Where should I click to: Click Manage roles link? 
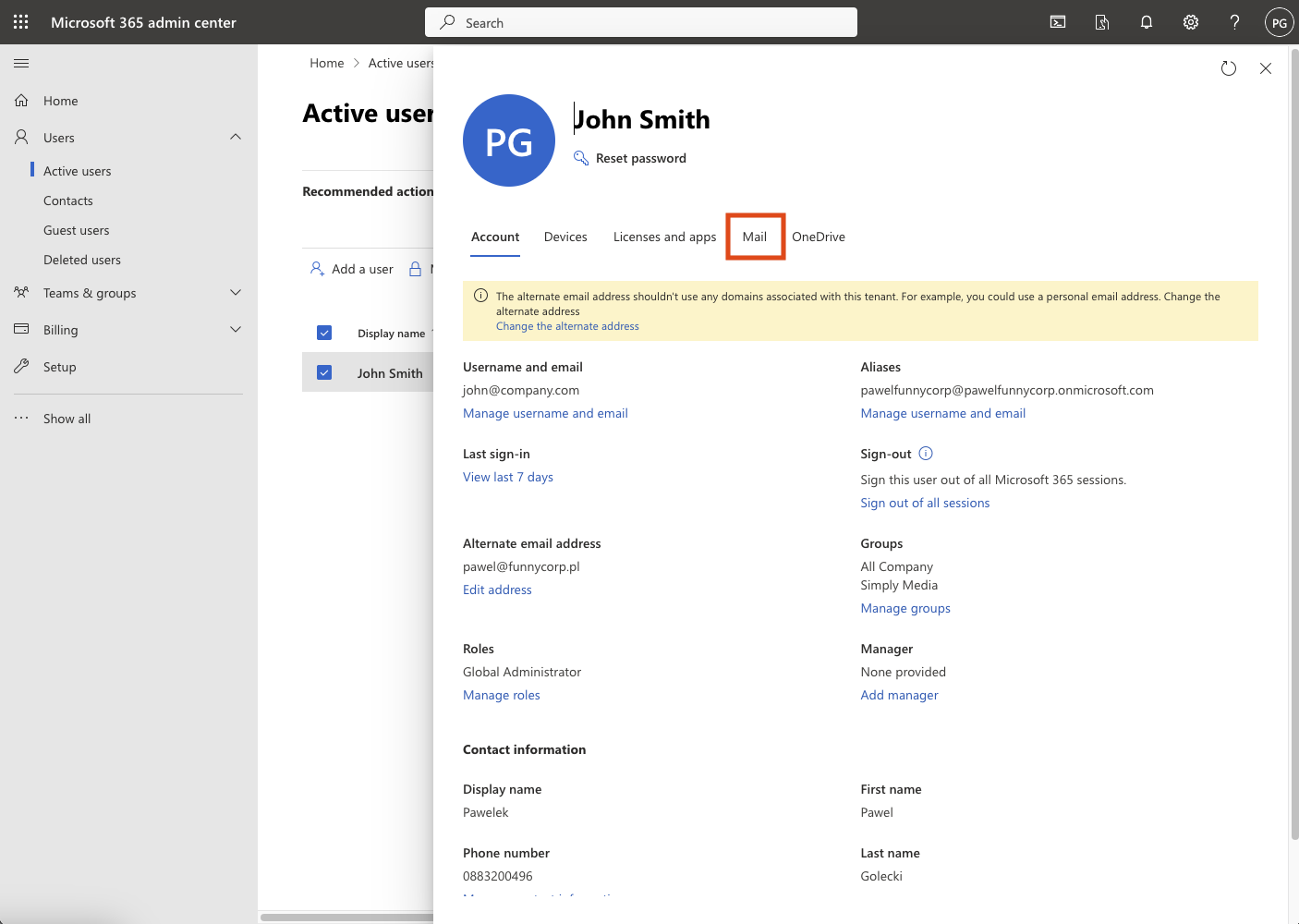point(502,695)
